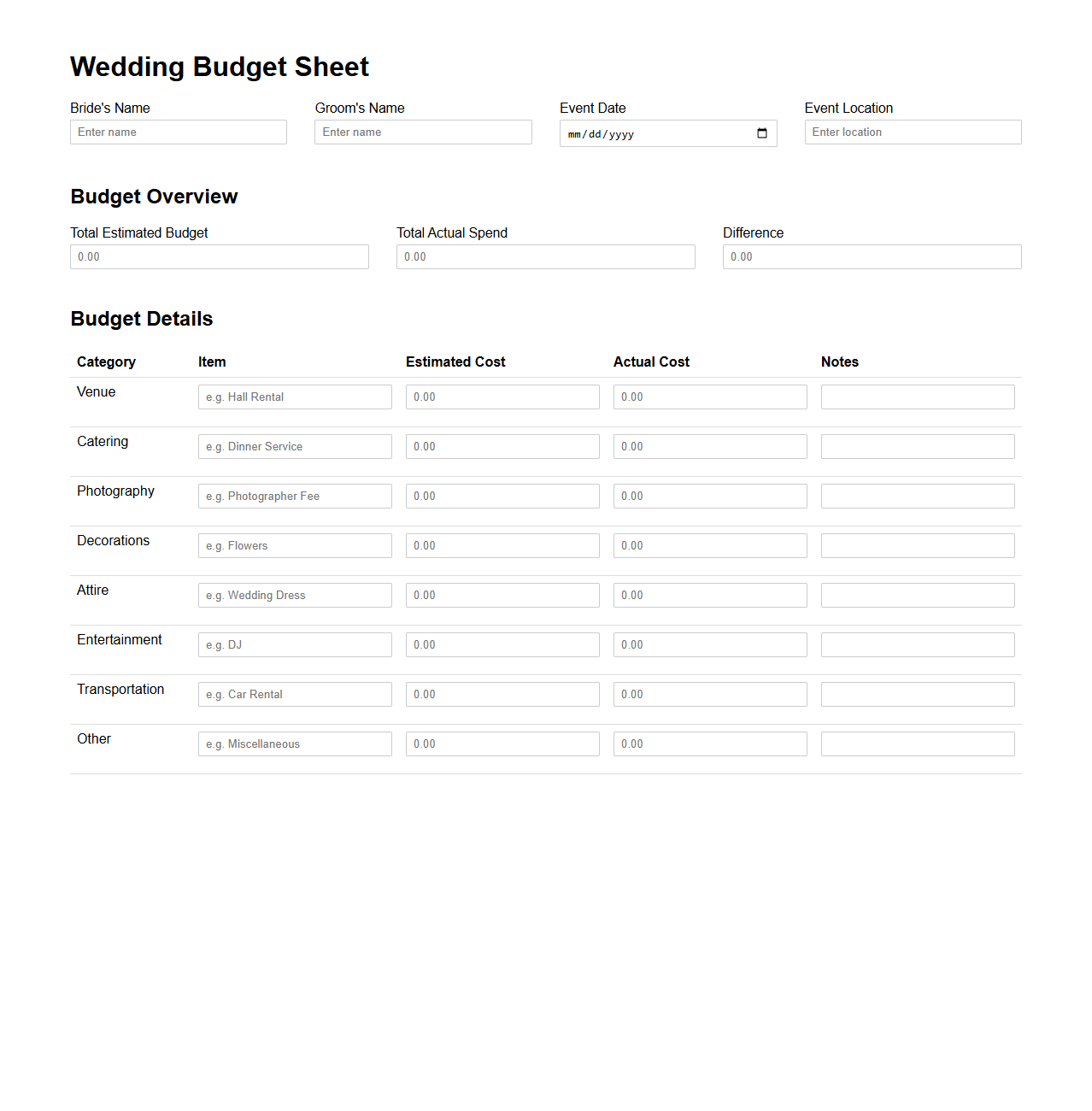This screenshot has width=1092, height=1111.
Task: Click the Transportation estimated cost field
Action: click(x=502, y=694)
